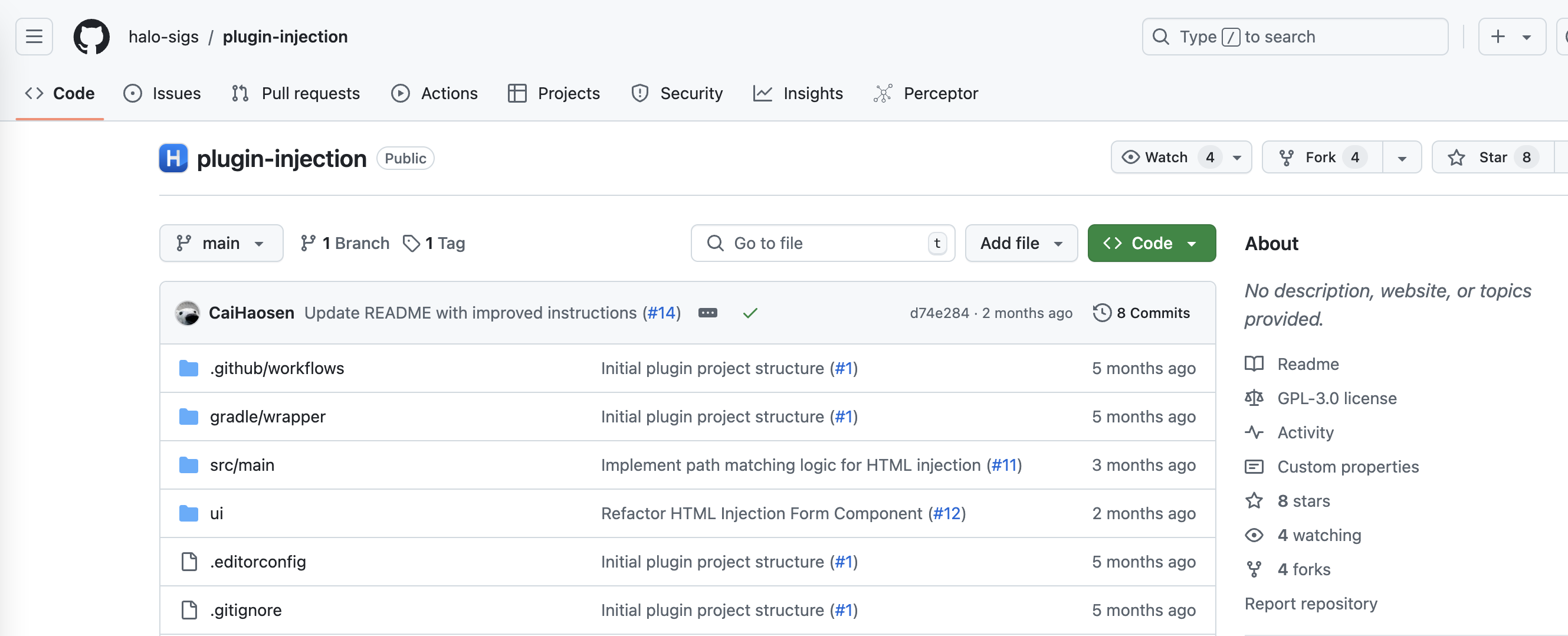Open the Projects tab
The width and height of the screenshot is (1568, 636).
coord(554,93)
